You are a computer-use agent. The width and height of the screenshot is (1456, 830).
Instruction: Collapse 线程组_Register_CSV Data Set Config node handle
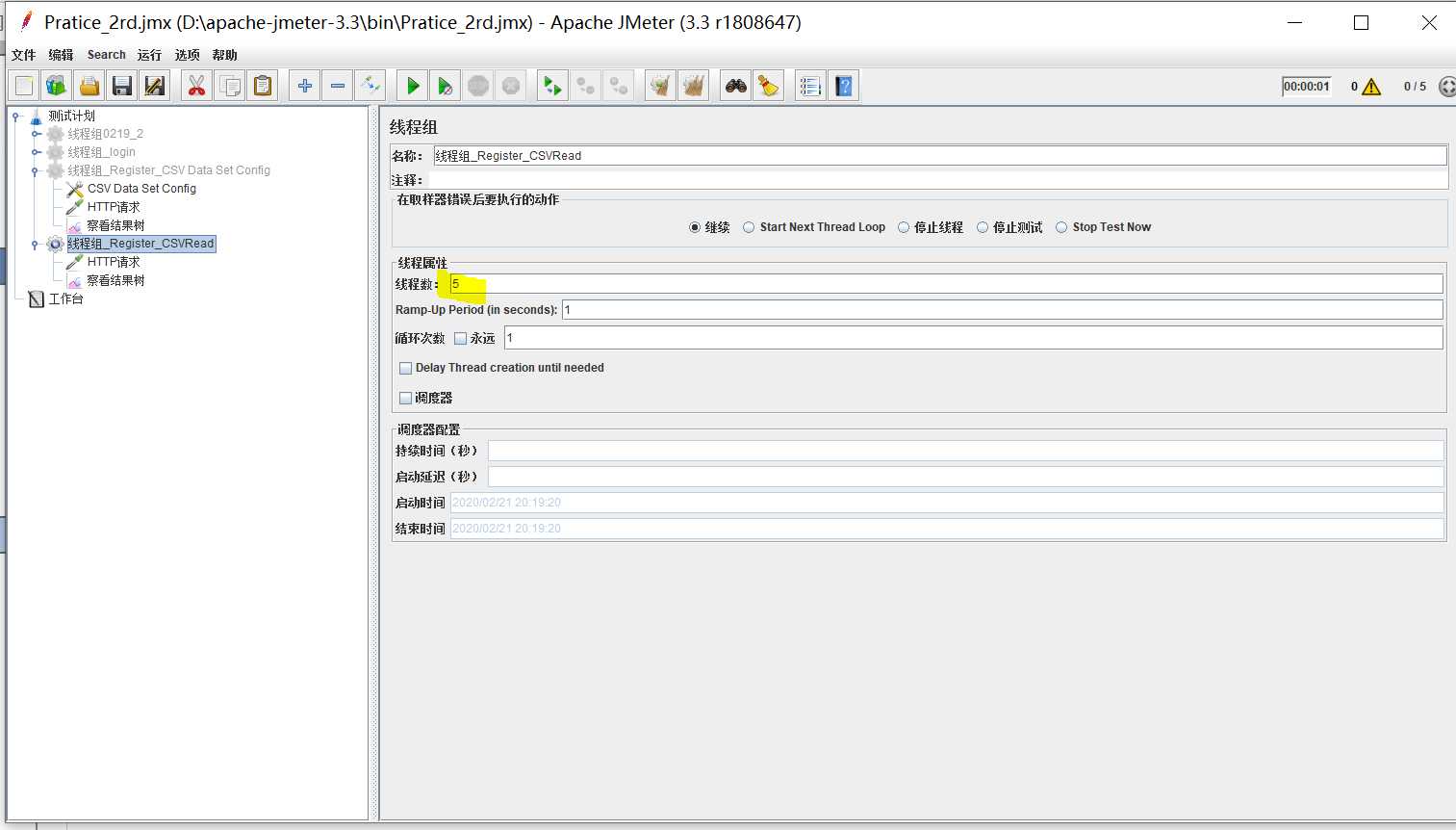tap(36, 170)
